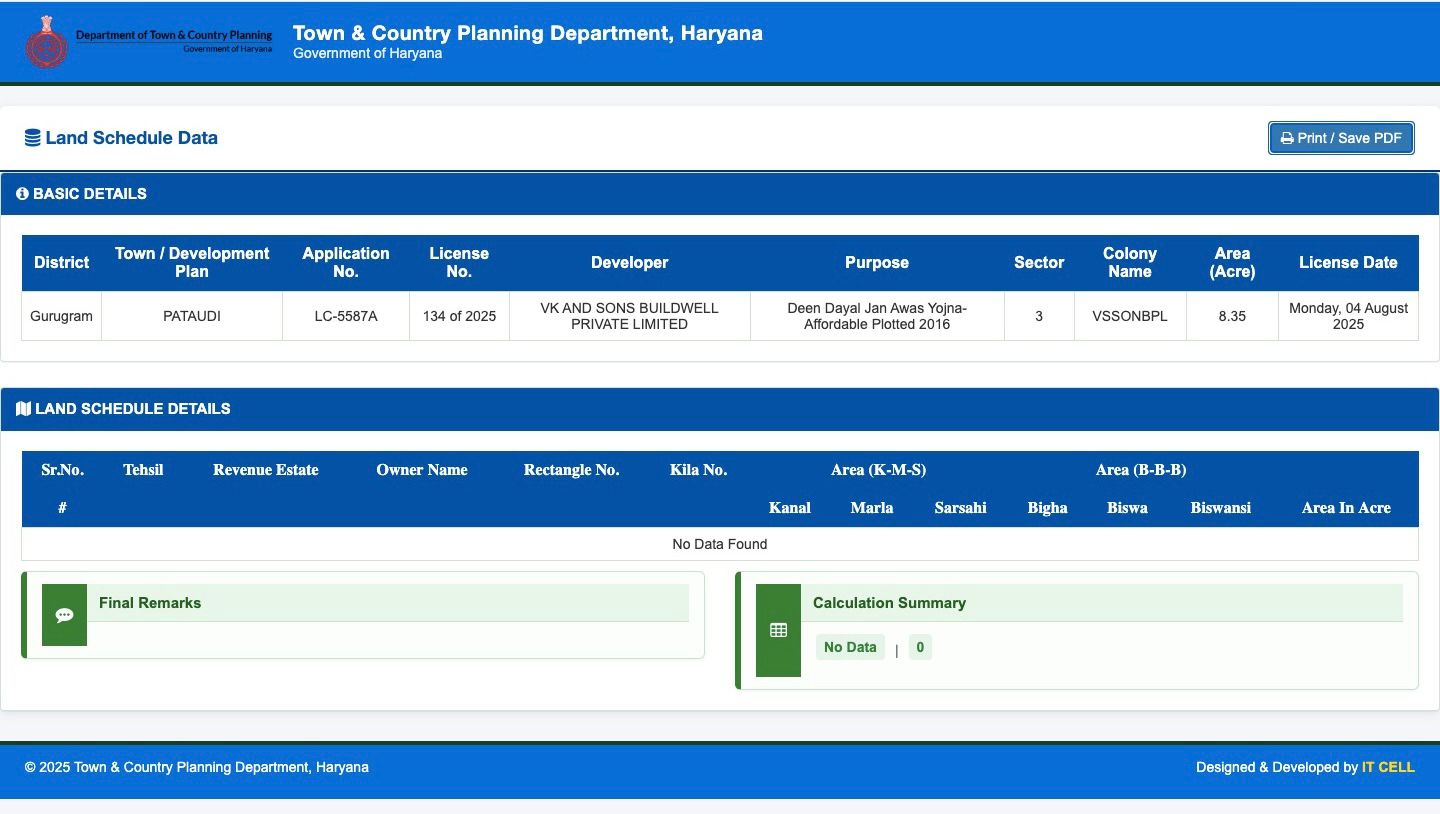The width and height of the screenshot is (1440, 814).
Task: Click the table grid Calculation Summary icon
Action: (x=778, y=630)
